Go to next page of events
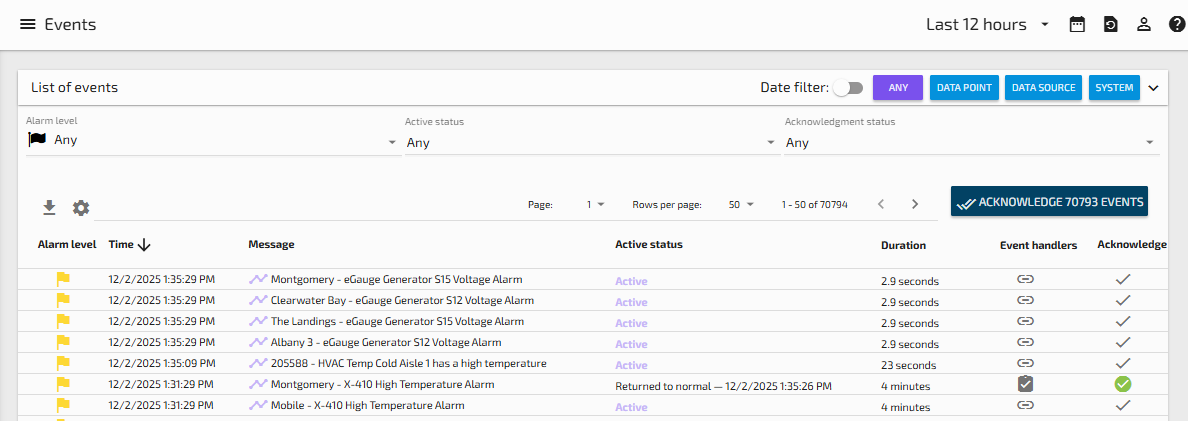The image size is (1188, 421). click(x=914, y=204)
